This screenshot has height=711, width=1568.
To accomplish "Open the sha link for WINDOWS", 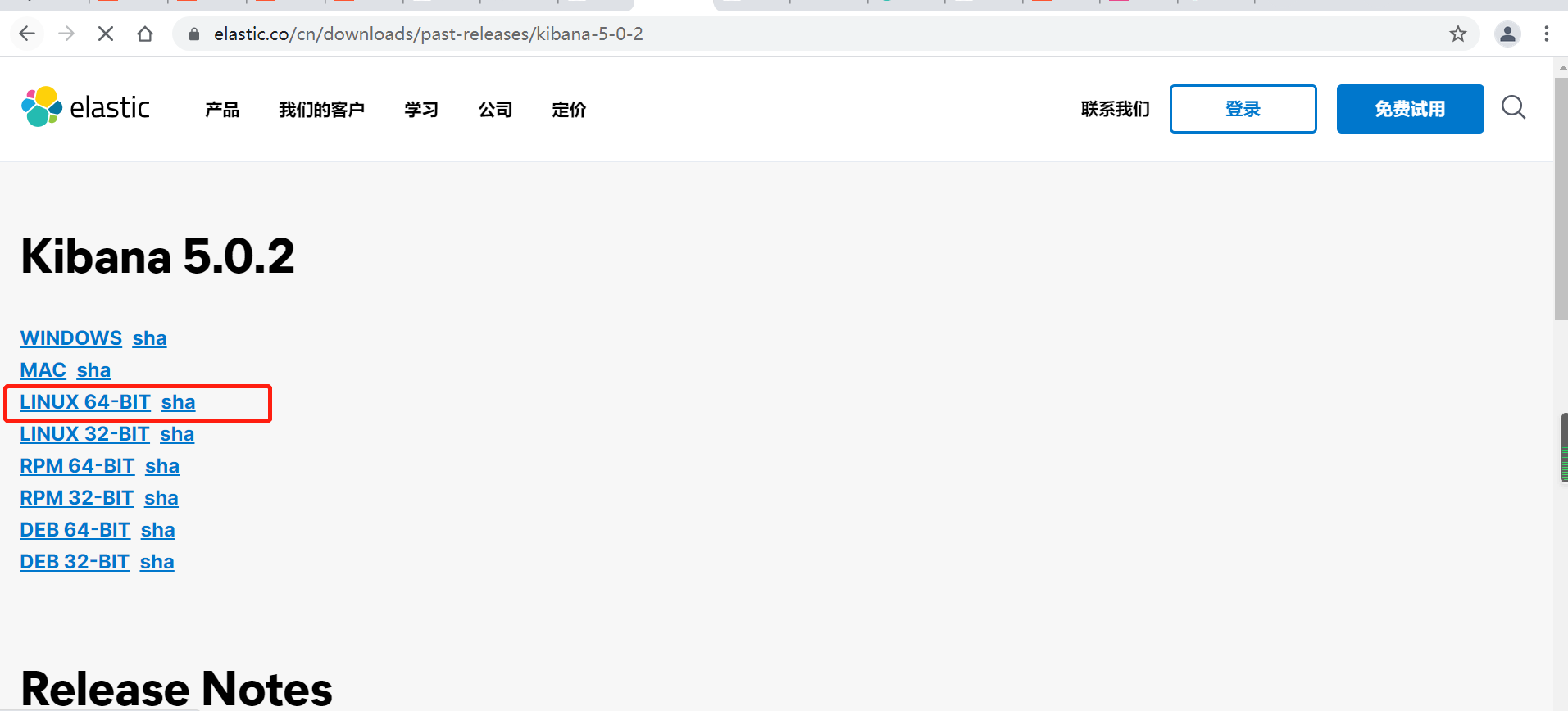I will pos(149,338).
